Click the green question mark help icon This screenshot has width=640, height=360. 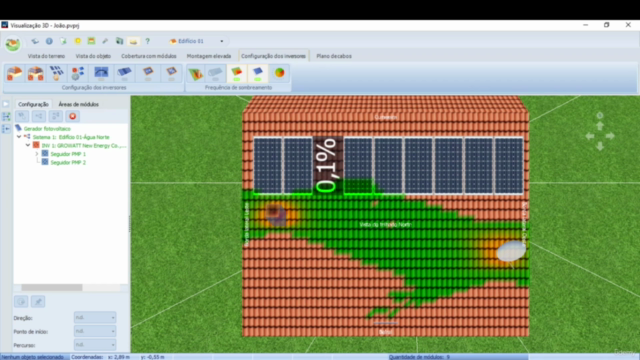coord(148,41)
